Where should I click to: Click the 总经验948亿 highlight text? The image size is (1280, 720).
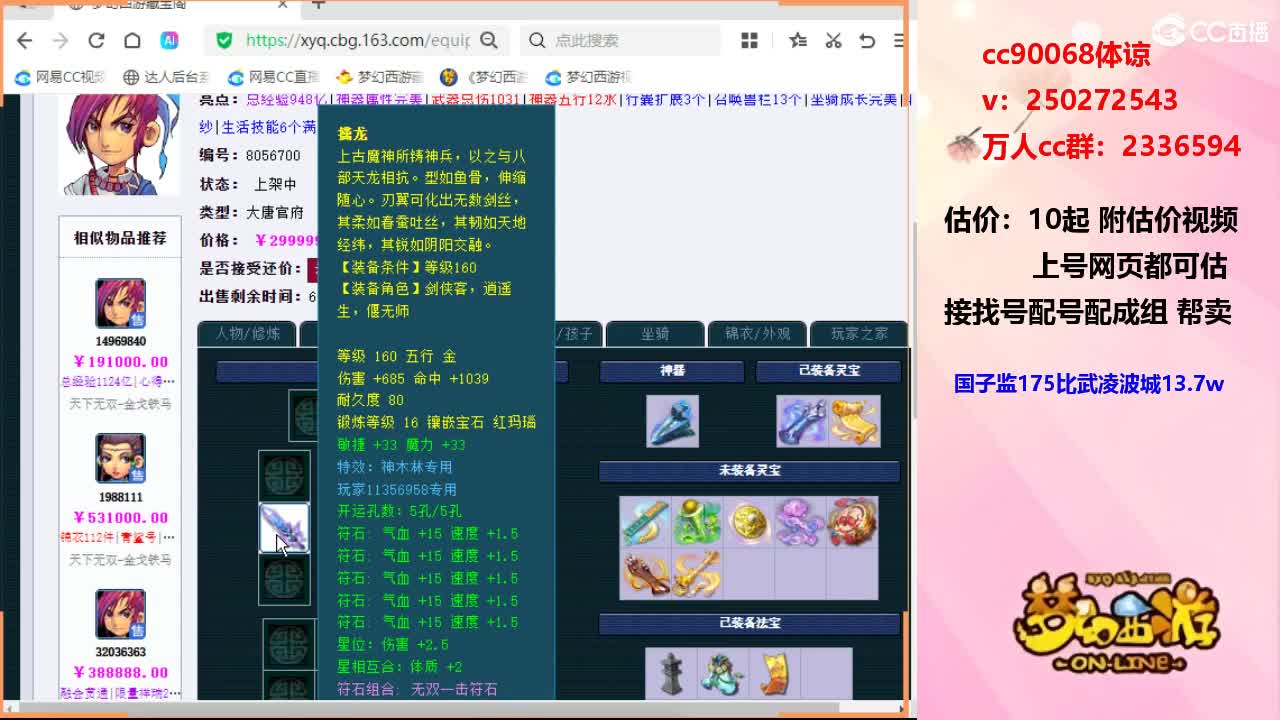(x=286, y=100)
